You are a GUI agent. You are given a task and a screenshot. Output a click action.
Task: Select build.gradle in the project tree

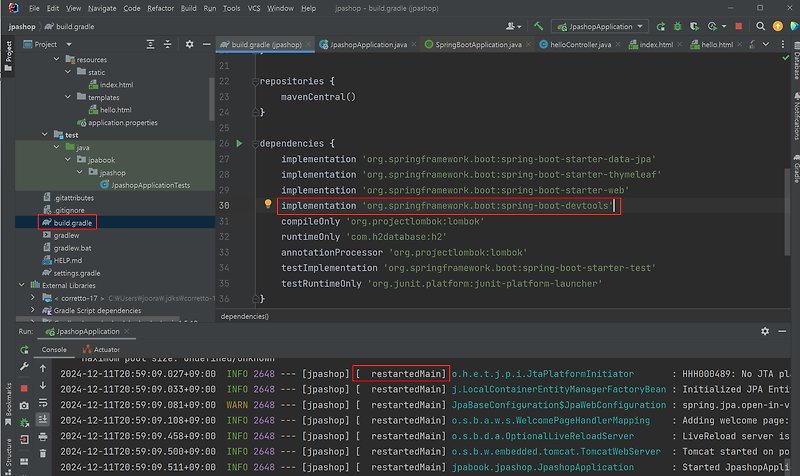point(74,222)
